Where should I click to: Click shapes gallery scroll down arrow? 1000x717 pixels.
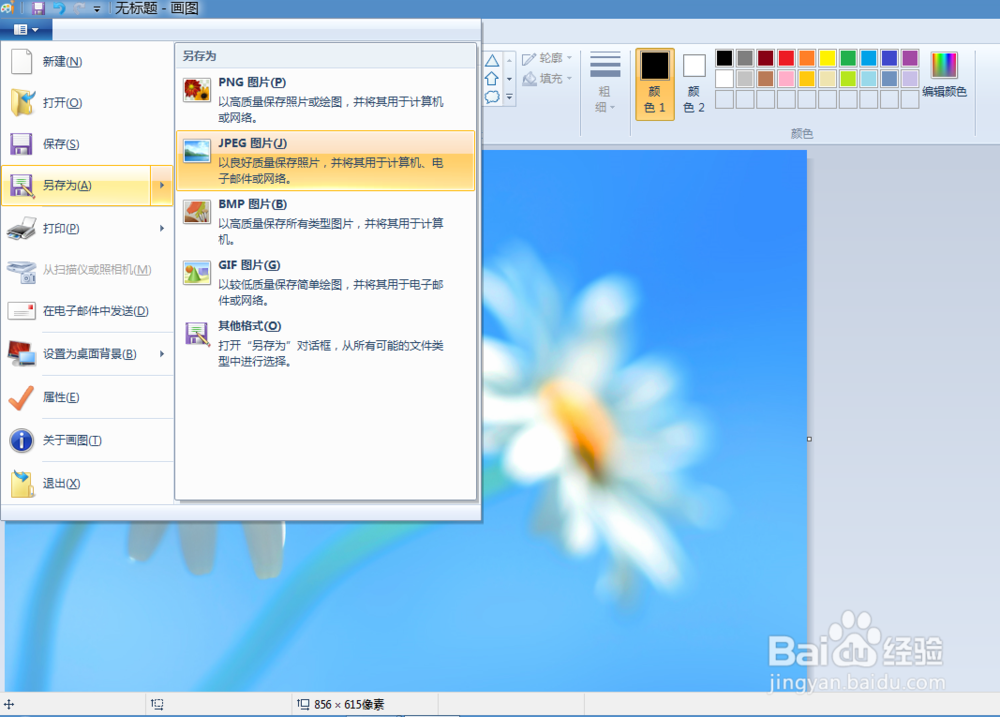[x=509, y=78]
